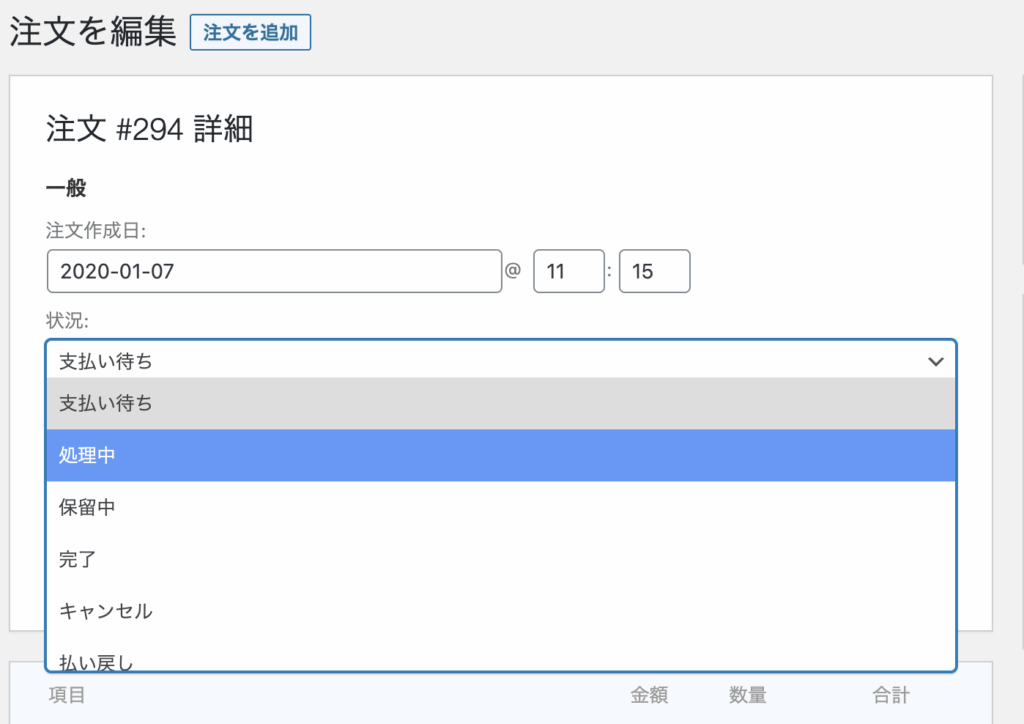The height and width of the screenshot is (724, 1024).
Task: Collapse the status dropdown using its chevron arrow
Action: pyautogui.click(x=936, y=361)
